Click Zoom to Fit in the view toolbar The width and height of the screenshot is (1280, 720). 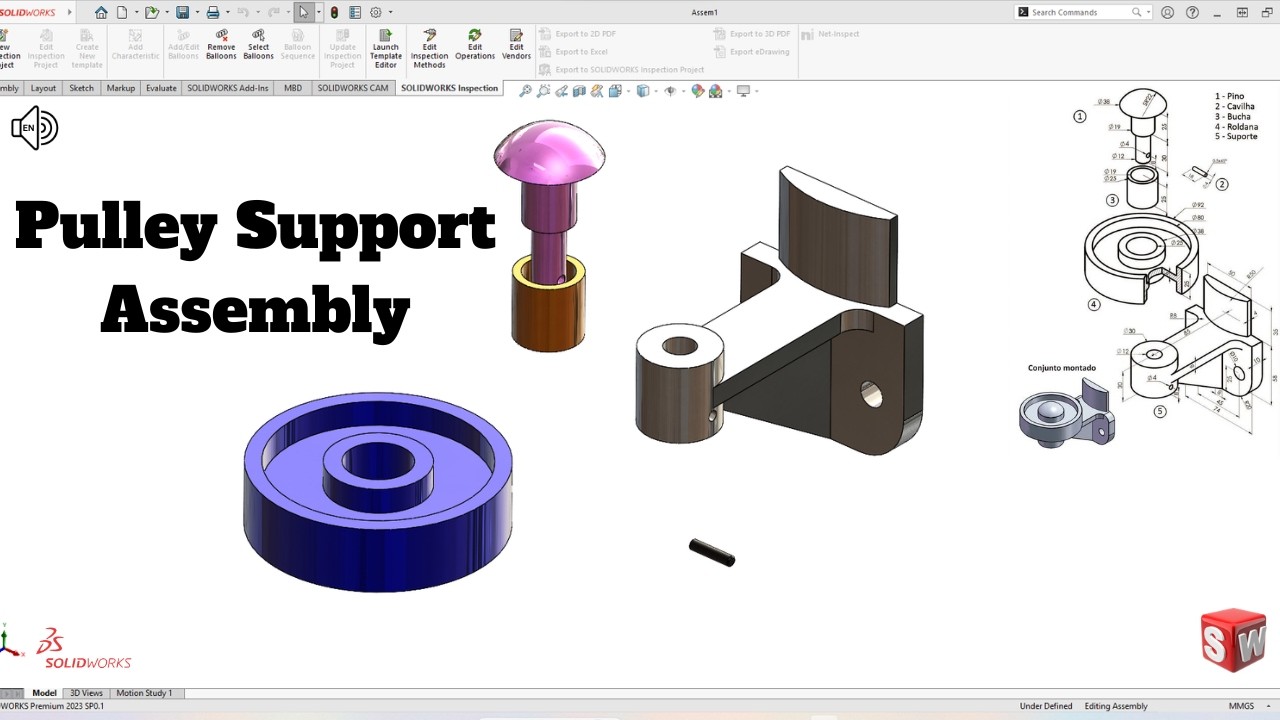(525, 91)
